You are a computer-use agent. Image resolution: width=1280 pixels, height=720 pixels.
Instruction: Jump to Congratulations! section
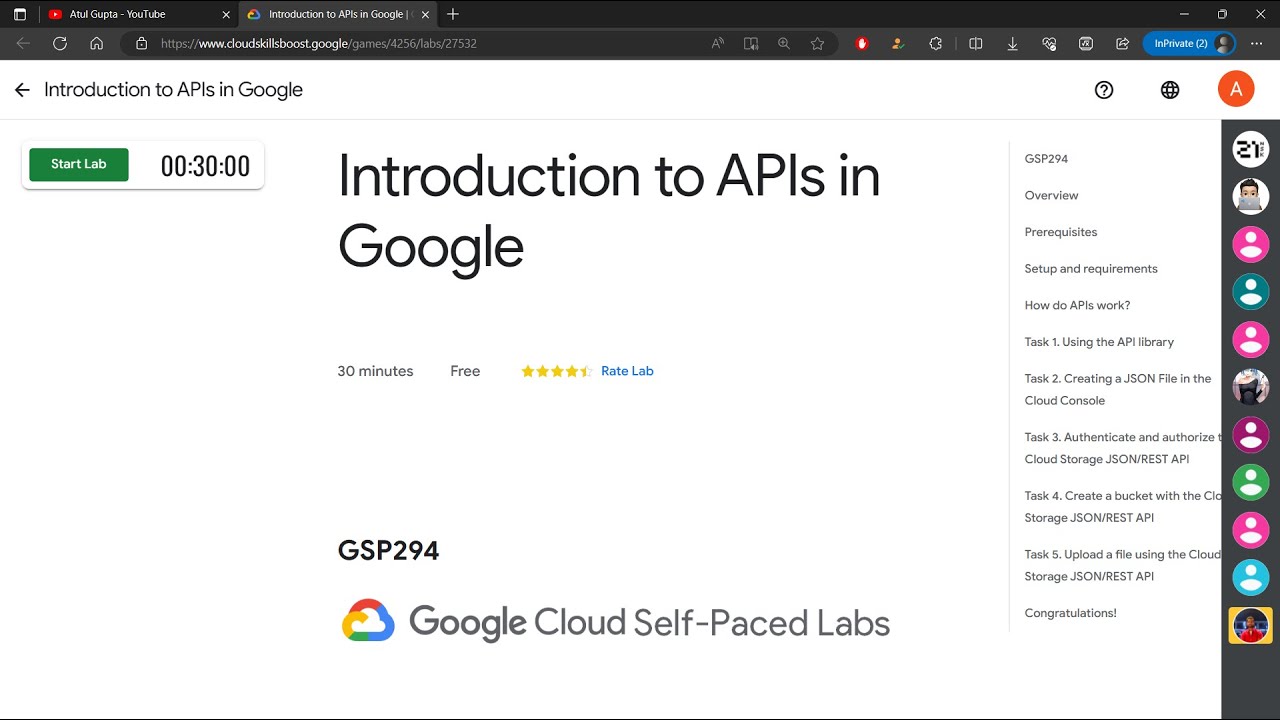(x=1070, y=613)
